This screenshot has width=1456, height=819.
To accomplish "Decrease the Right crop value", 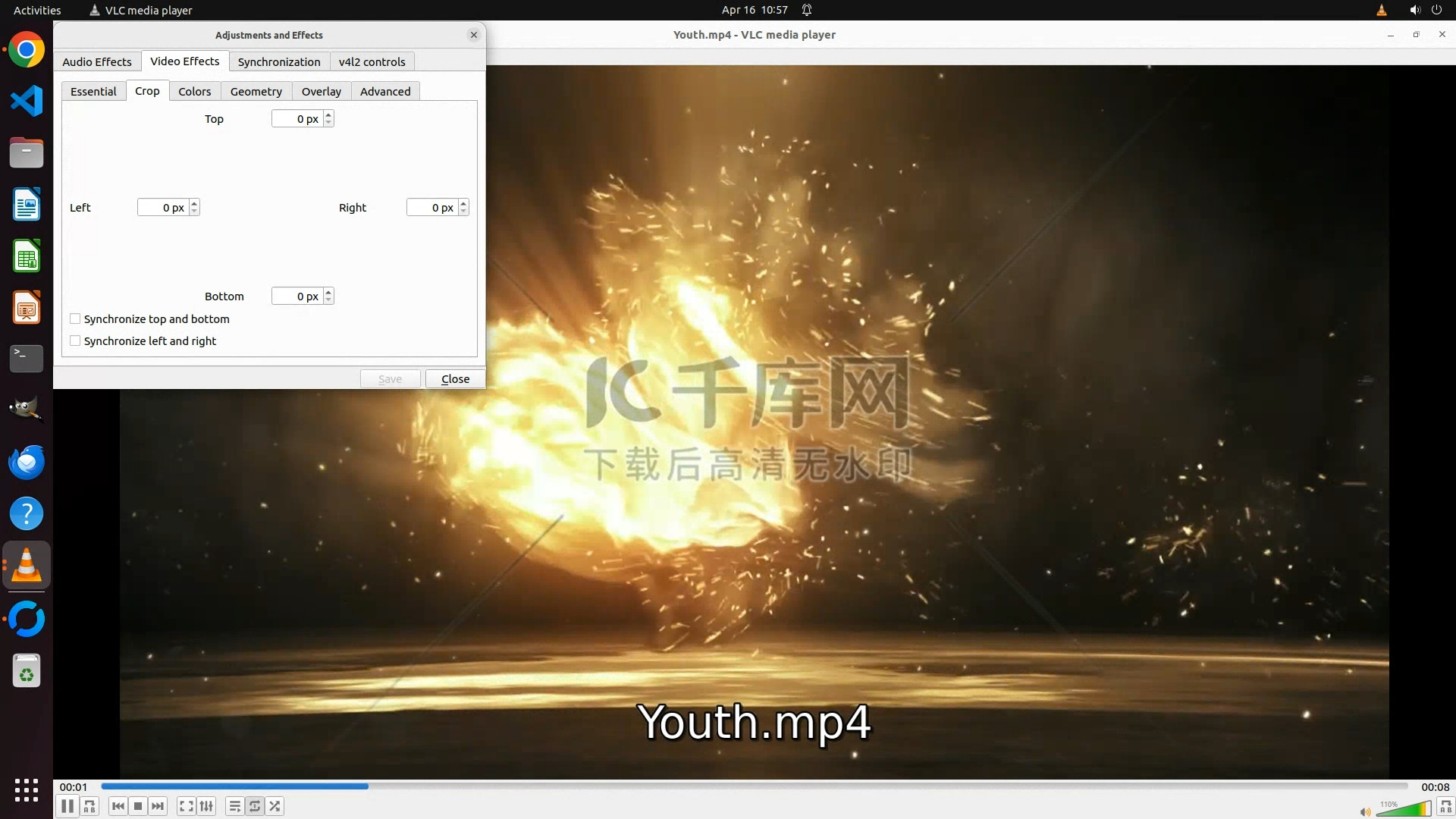I will coord(463,212).
